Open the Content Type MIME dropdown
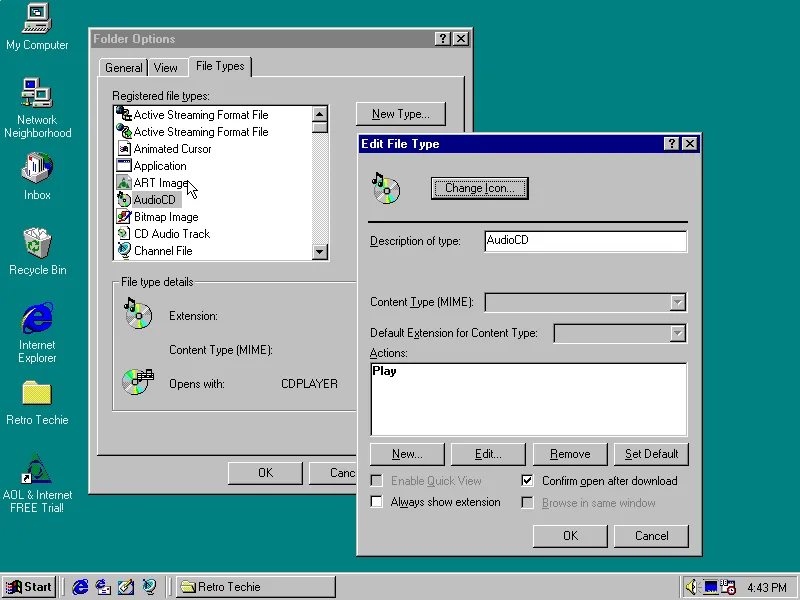800x600 pixels. 679,302
